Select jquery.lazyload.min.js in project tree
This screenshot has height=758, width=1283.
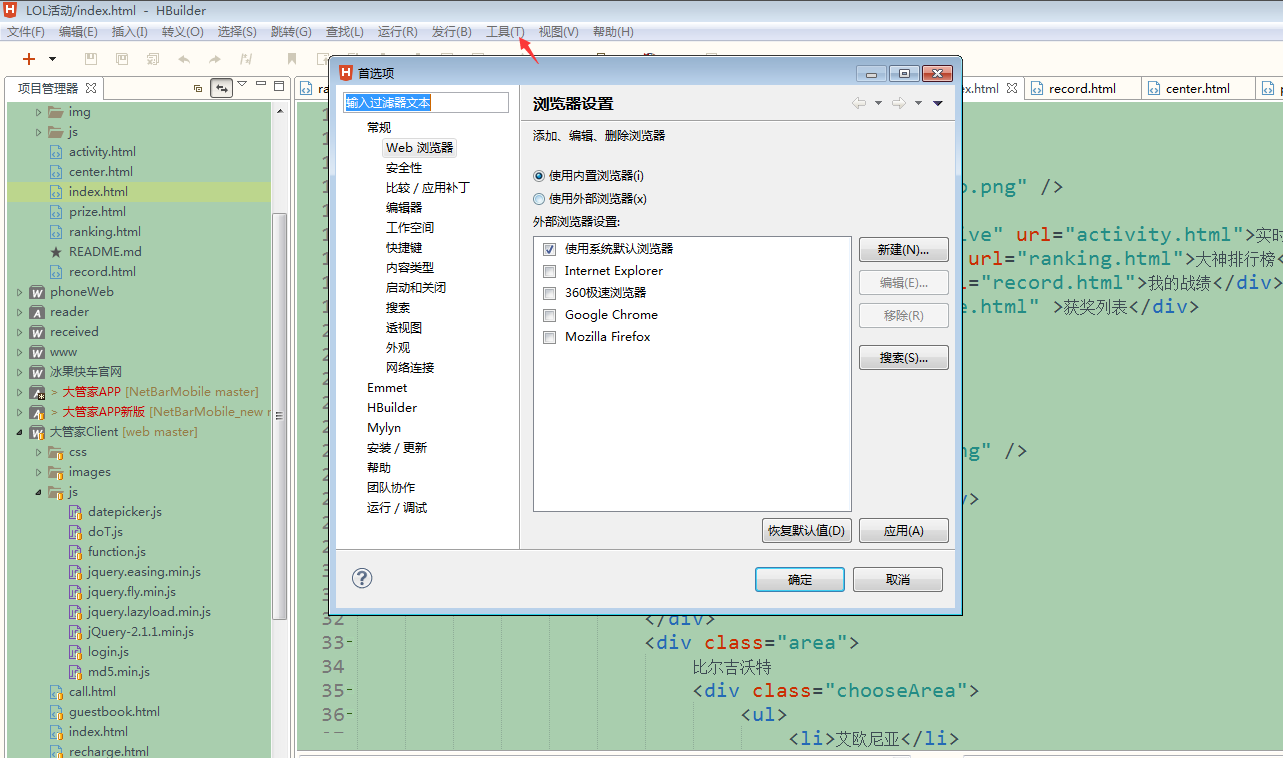click(148, 612)
